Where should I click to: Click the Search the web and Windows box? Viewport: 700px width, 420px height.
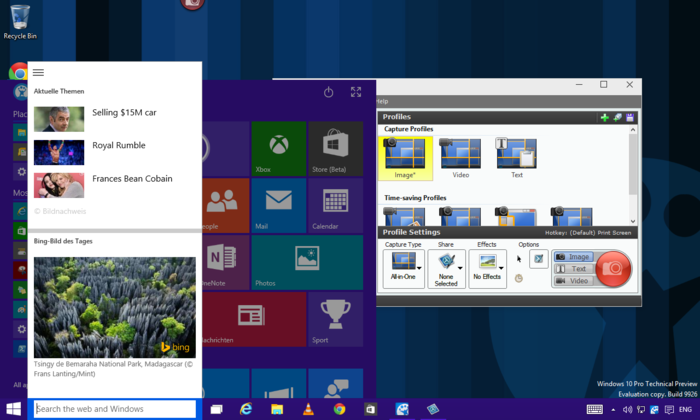click(115, 409)
